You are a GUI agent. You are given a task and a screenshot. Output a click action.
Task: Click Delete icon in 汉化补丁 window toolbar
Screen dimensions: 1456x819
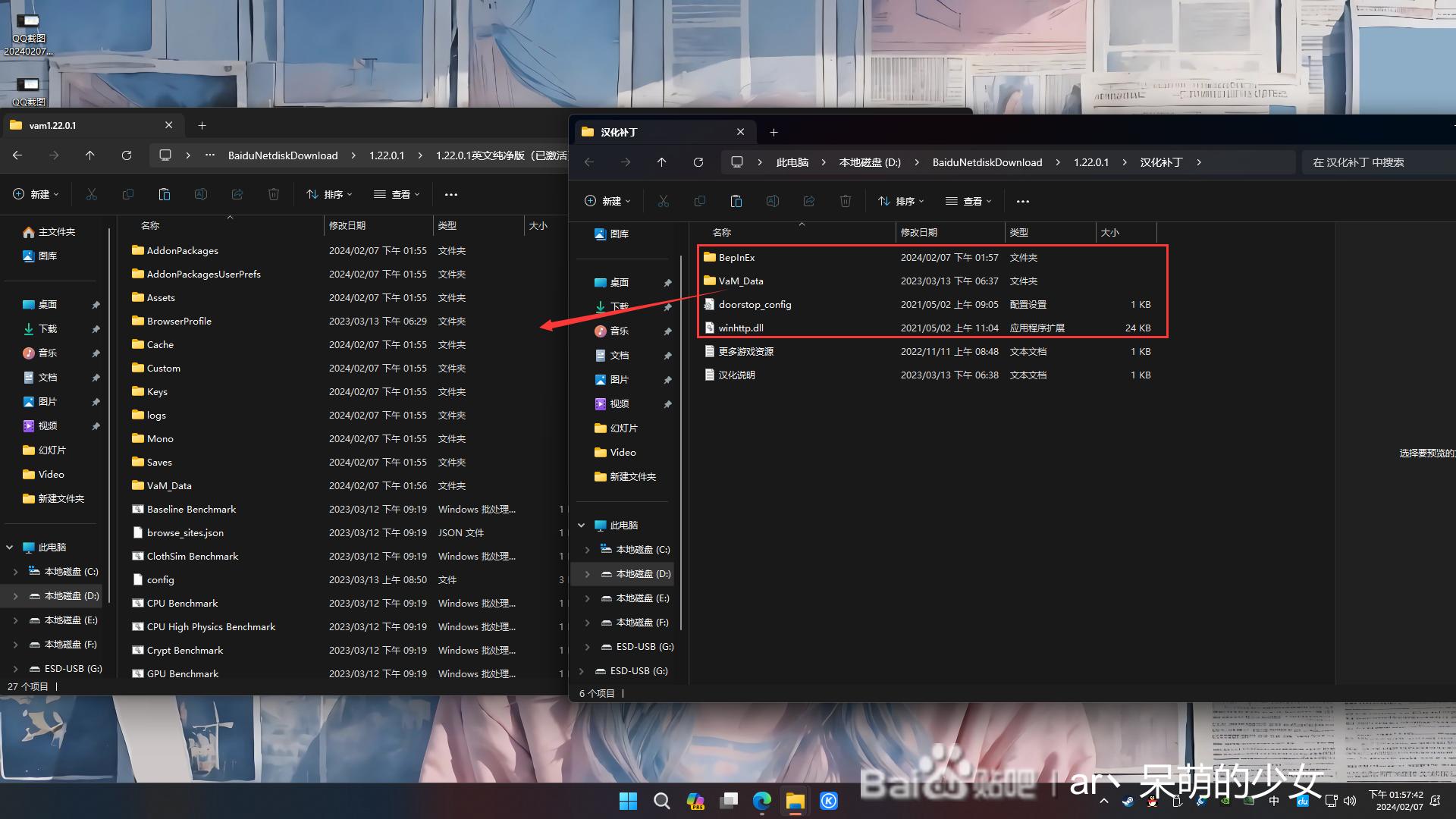pyautogui.click(x=846, y=201)
